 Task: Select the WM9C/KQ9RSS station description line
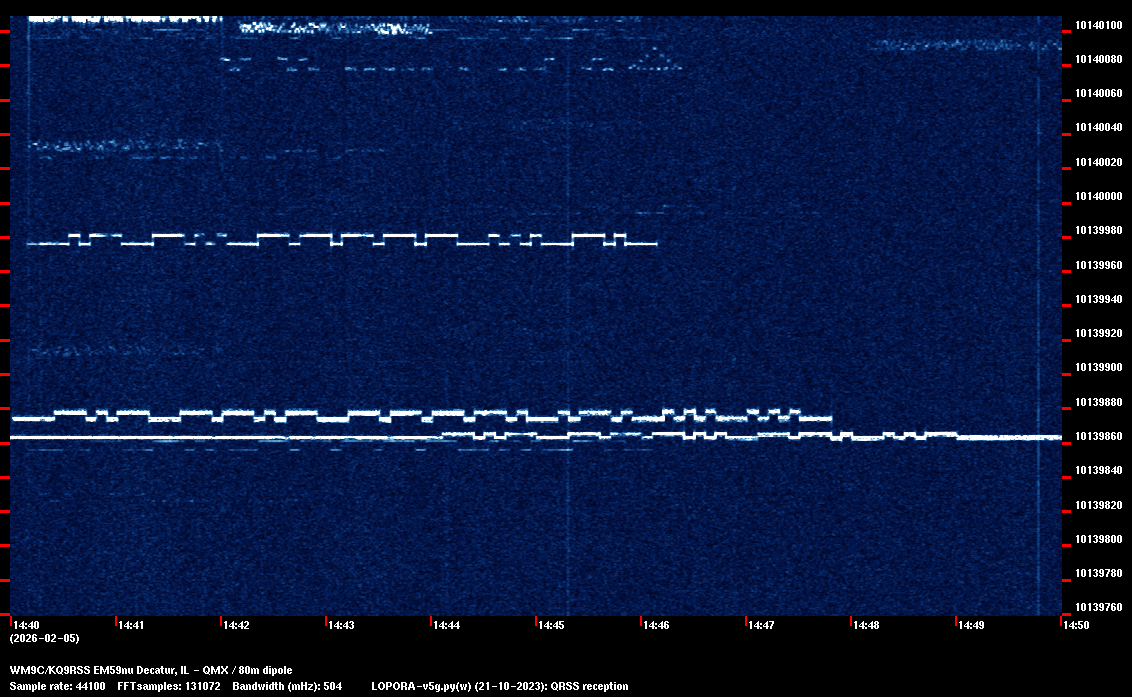tap(151, 669)
